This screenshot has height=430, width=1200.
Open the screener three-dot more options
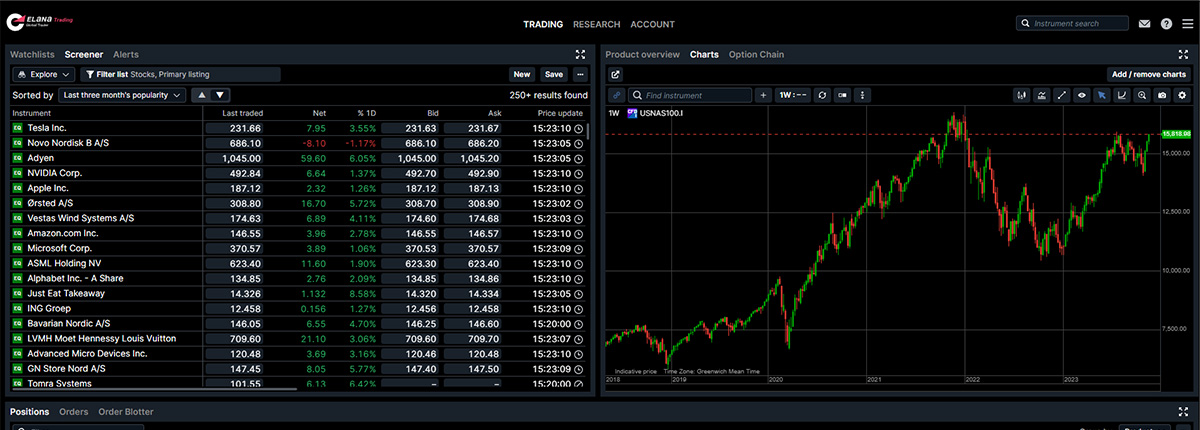(580, 74)
